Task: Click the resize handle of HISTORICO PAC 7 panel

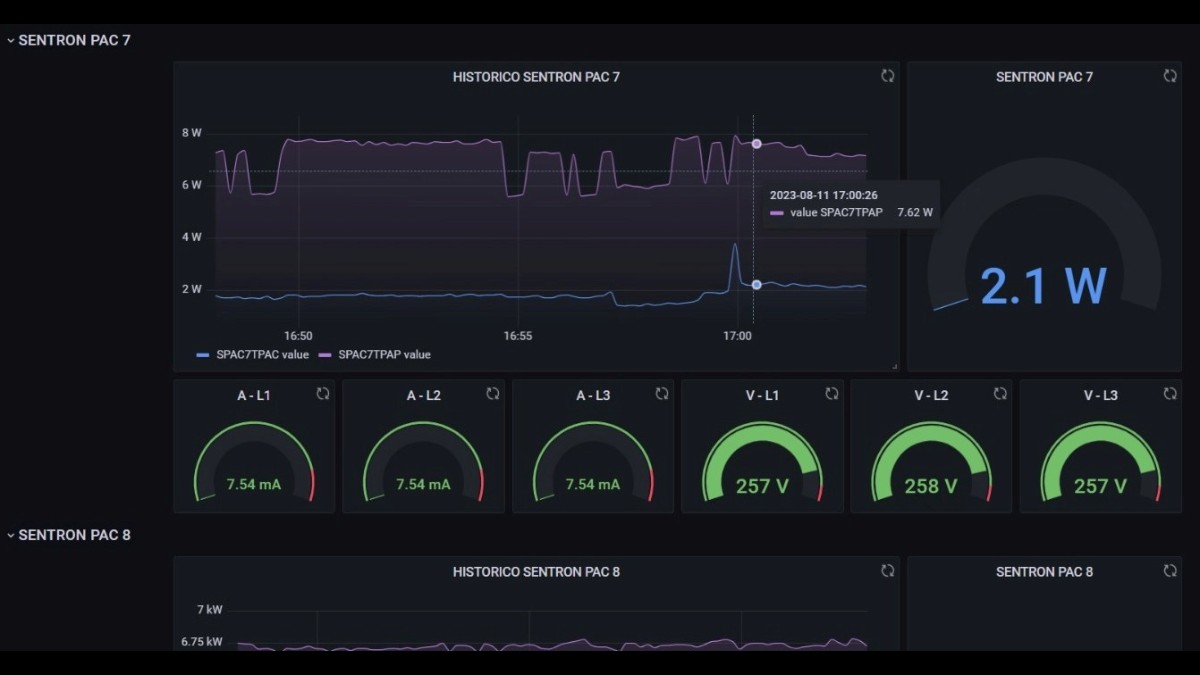Action: 894,366
